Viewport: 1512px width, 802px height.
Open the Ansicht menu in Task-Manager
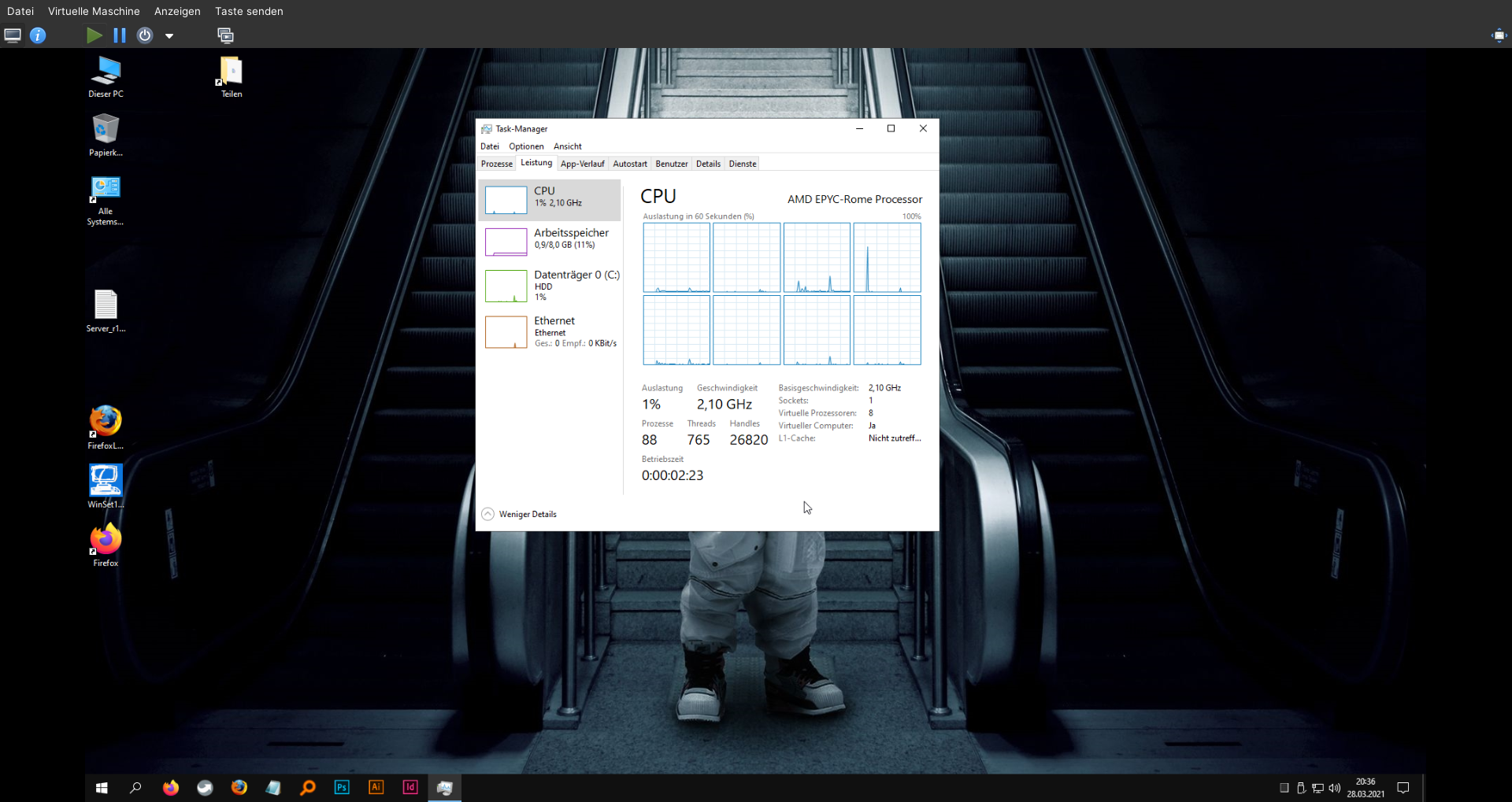(x=568, y=146)
